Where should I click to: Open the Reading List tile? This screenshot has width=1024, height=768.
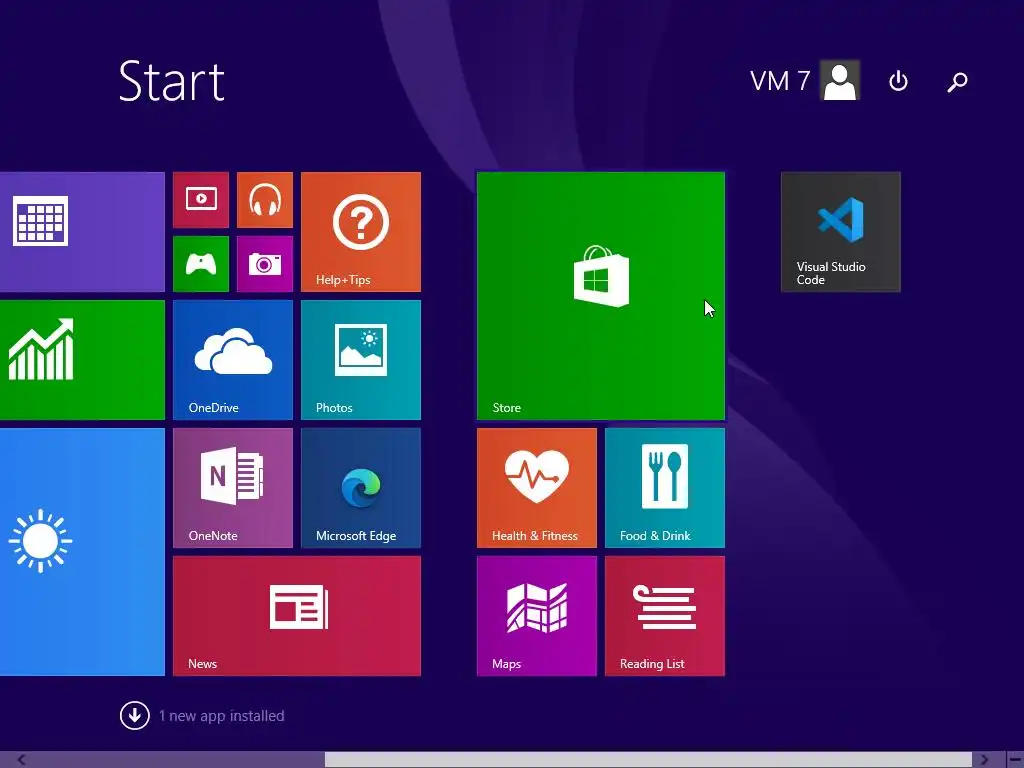point(665,616)
